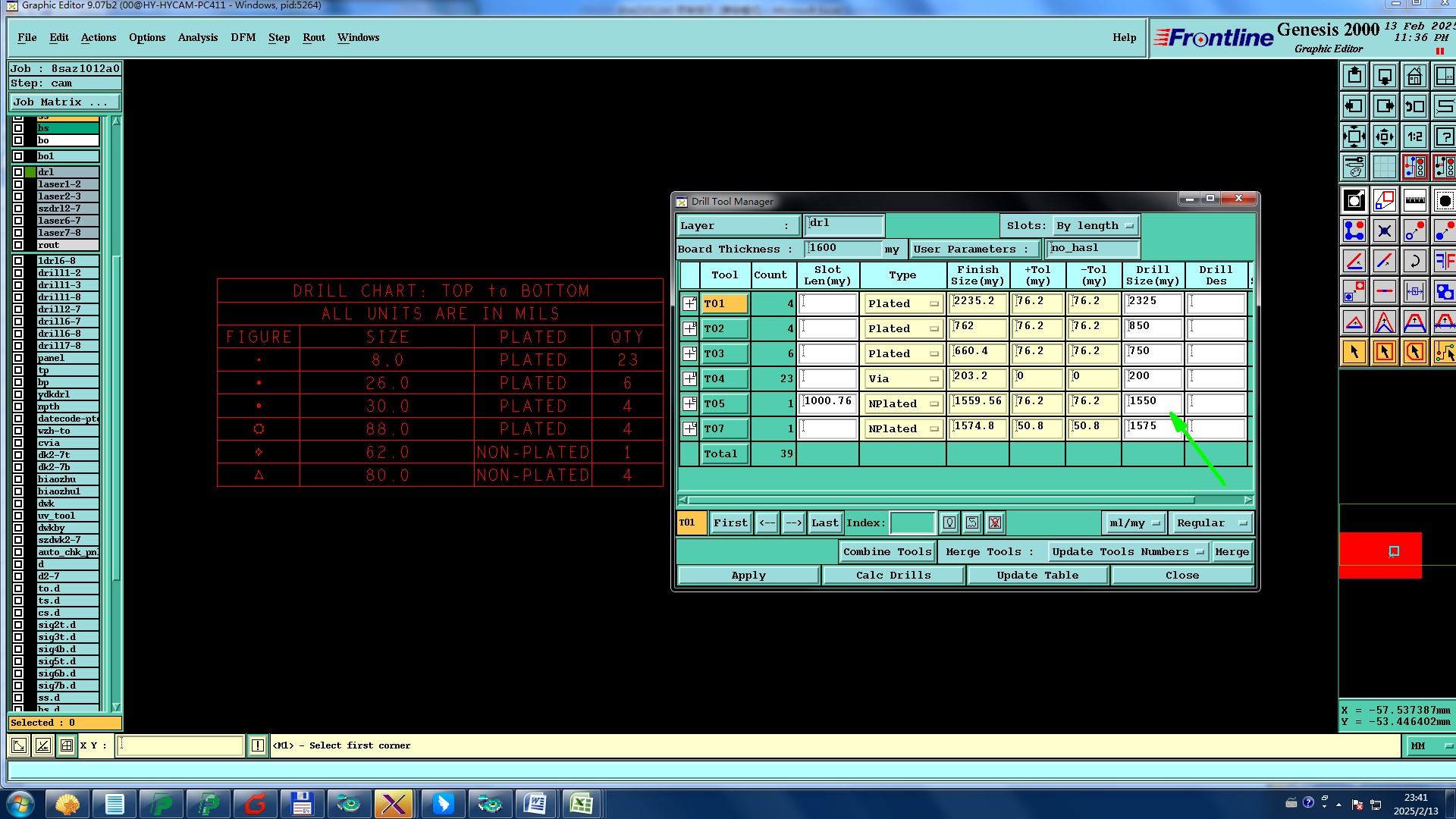This screenshot has width=1456, height=819.
Task: Click the red X icon beside Index
Action: [x=995, y=522]
